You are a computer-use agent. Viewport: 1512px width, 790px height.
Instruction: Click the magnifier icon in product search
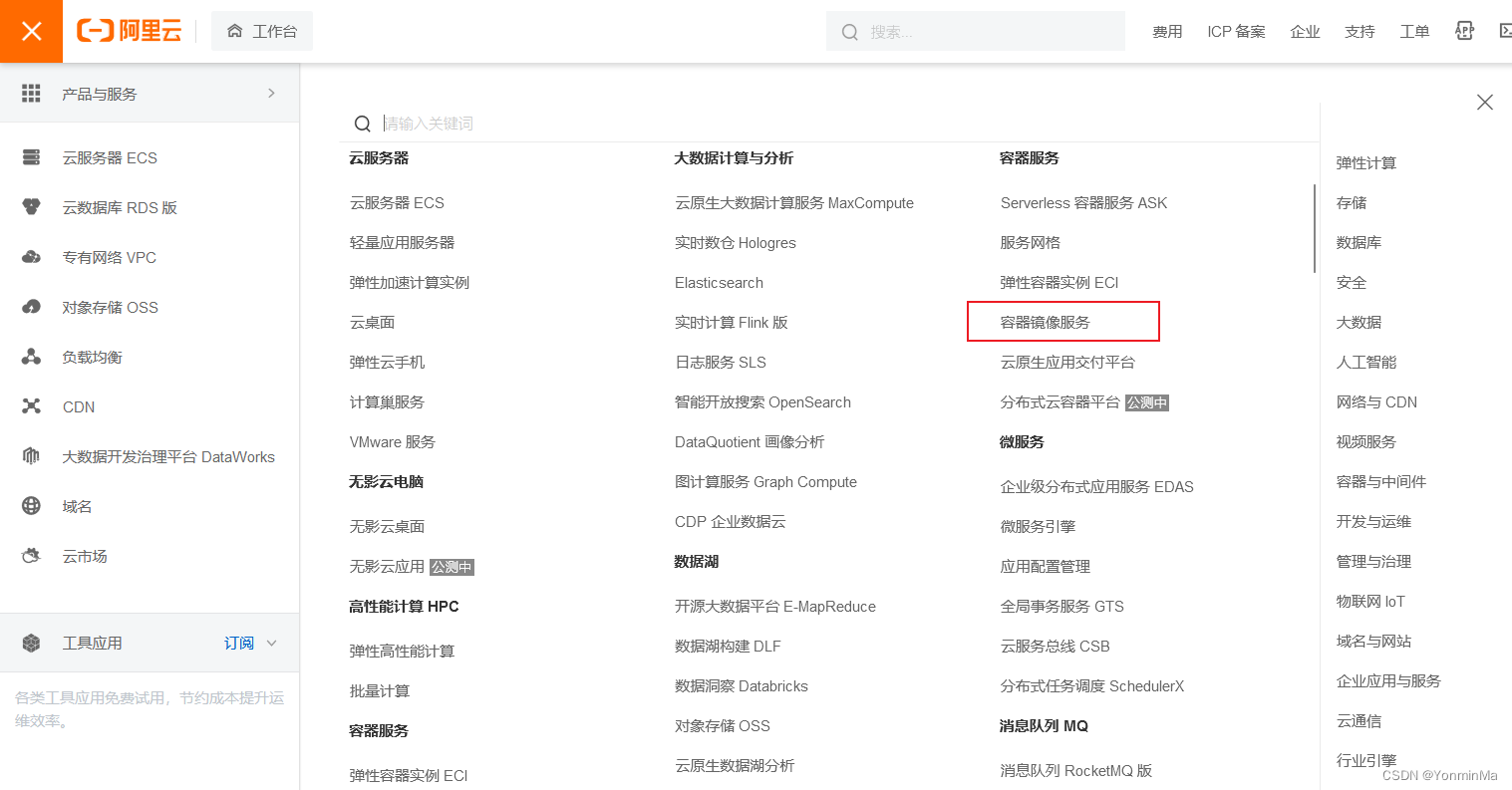click(x=363, y=124)
